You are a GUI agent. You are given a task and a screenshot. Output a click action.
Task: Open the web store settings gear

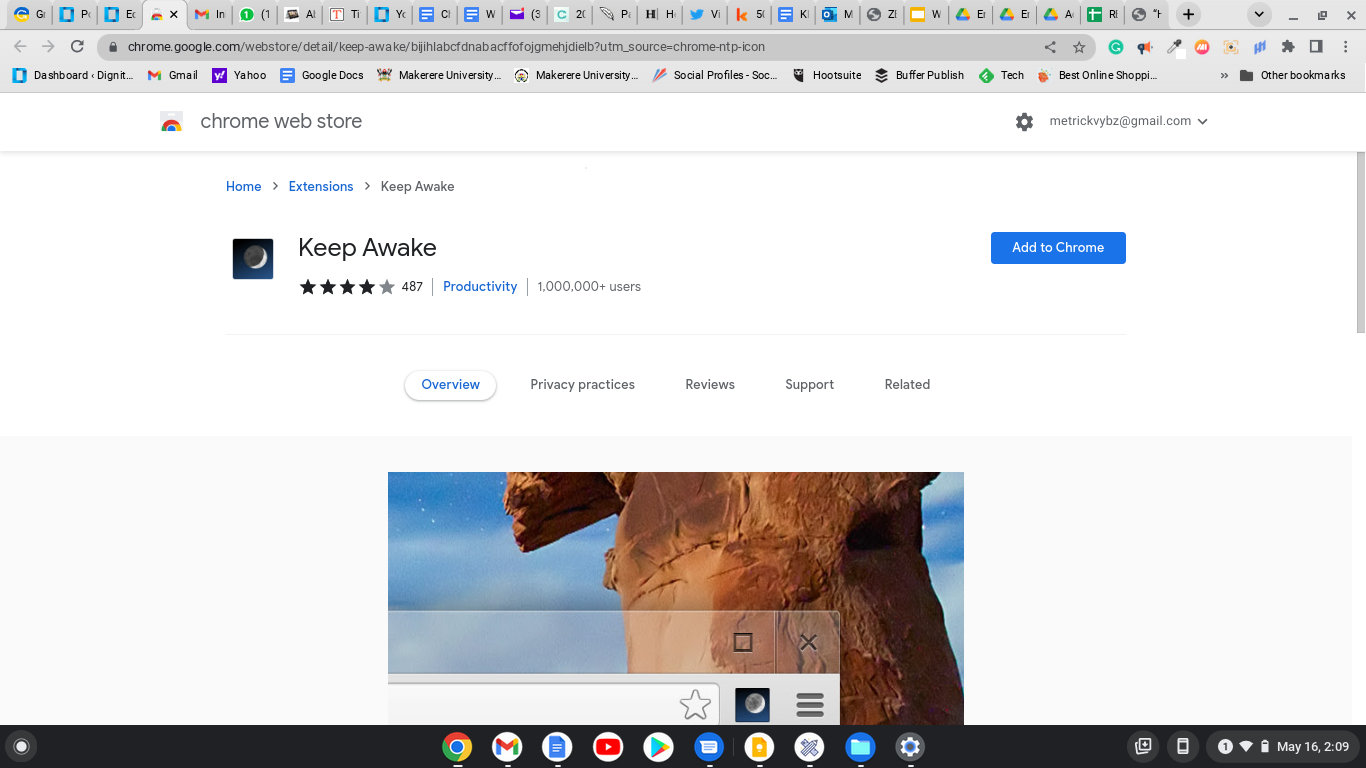(1024, 122)
